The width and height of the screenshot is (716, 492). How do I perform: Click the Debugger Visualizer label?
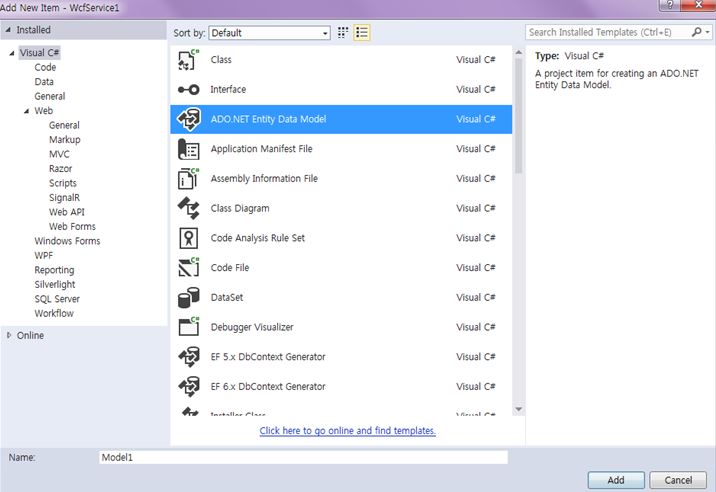click(252, 327)
